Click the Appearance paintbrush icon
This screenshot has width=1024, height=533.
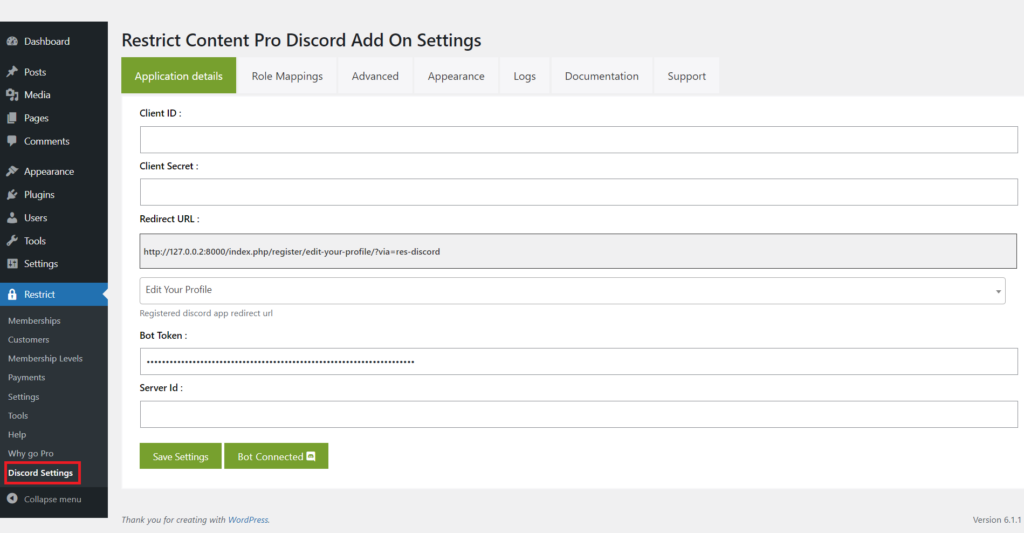click(x=12, y=171)
